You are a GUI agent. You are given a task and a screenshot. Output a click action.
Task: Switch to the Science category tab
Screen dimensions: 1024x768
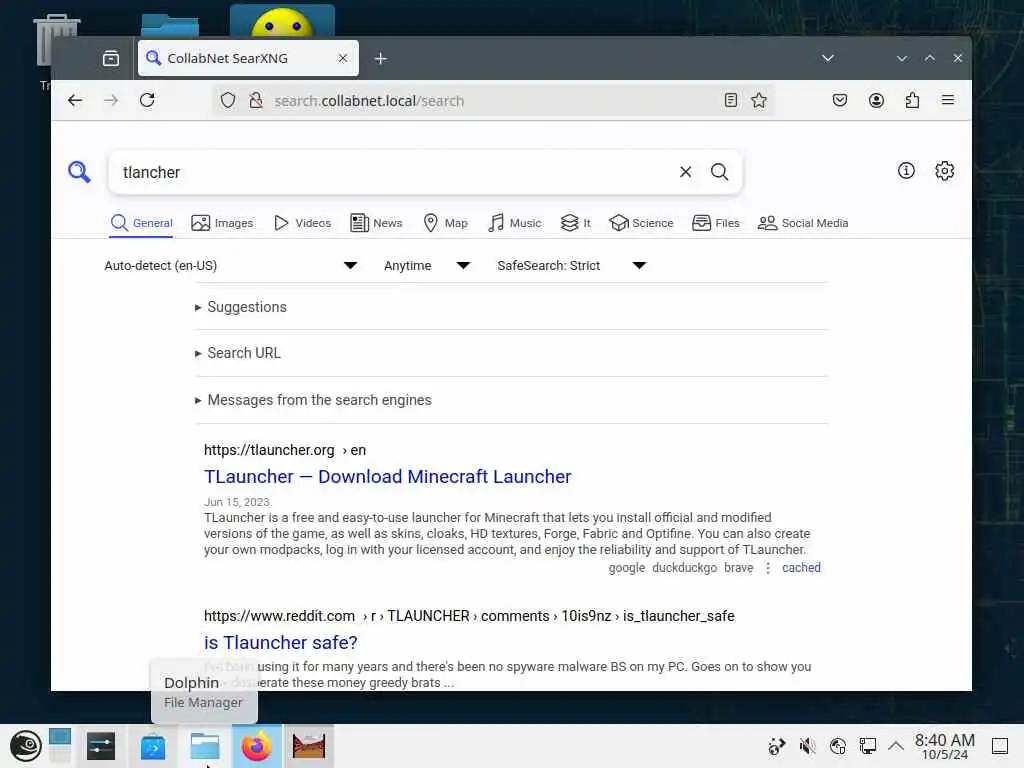pyautogui.click(x=641, y=223)
